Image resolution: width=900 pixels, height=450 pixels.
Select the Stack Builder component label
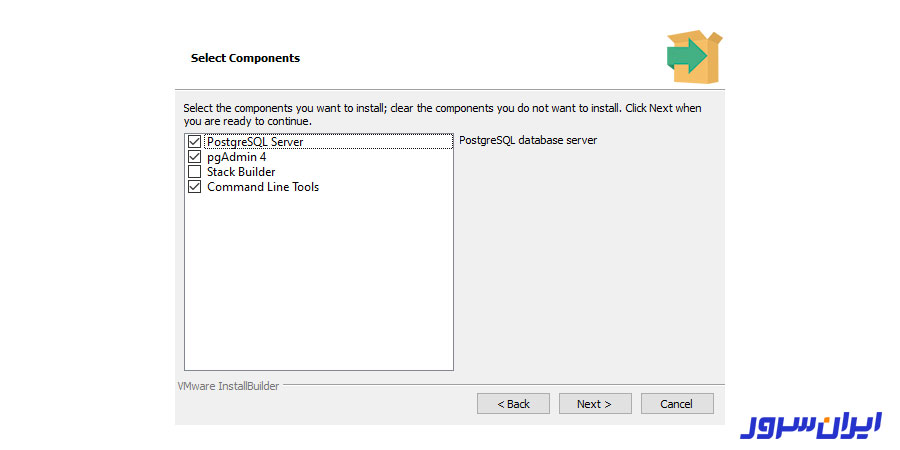point(241,172)
